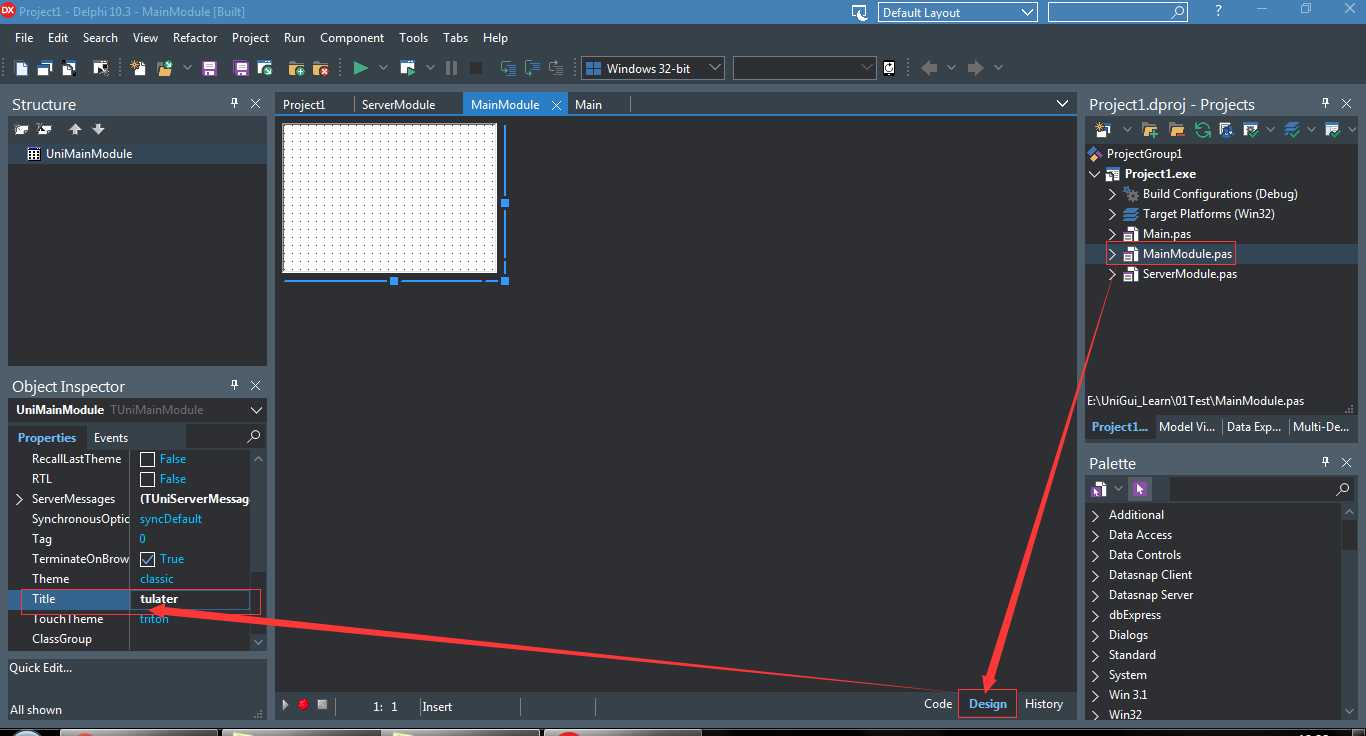Click the Theme property value 'classic'
This screenshot has height=736, width=1366.
tap(157, 579)
